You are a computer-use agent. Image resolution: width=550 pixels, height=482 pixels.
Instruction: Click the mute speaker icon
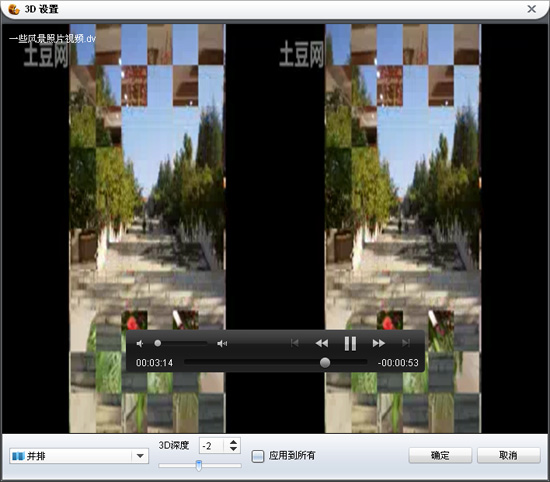[x=140, y=343]
